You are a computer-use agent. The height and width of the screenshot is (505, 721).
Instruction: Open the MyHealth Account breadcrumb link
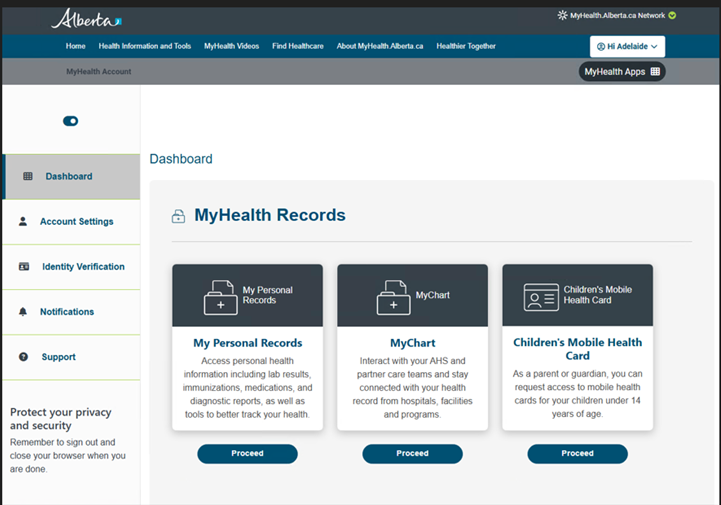click(98, 72)
